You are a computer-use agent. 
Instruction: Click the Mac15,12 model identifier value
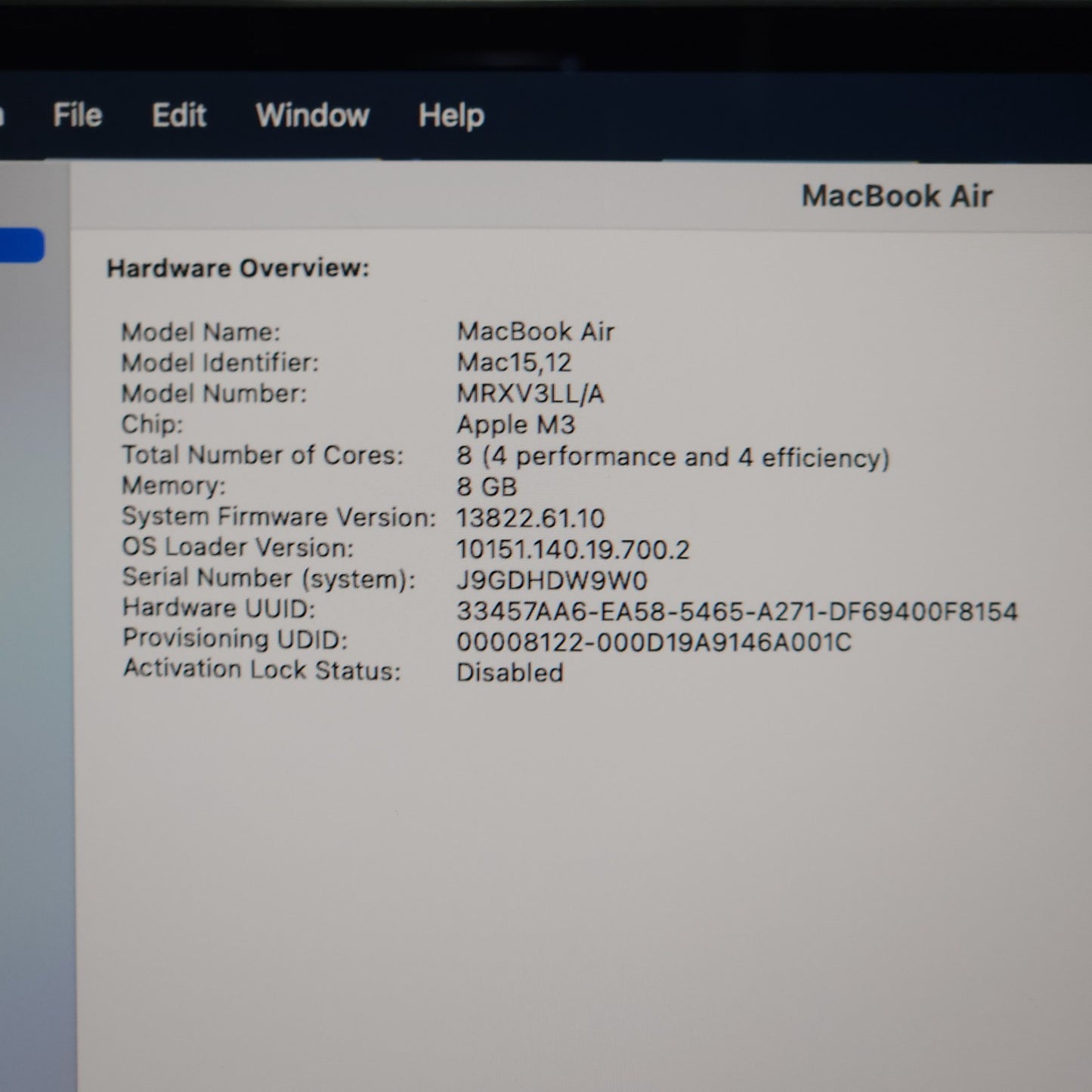pos(514,363)
